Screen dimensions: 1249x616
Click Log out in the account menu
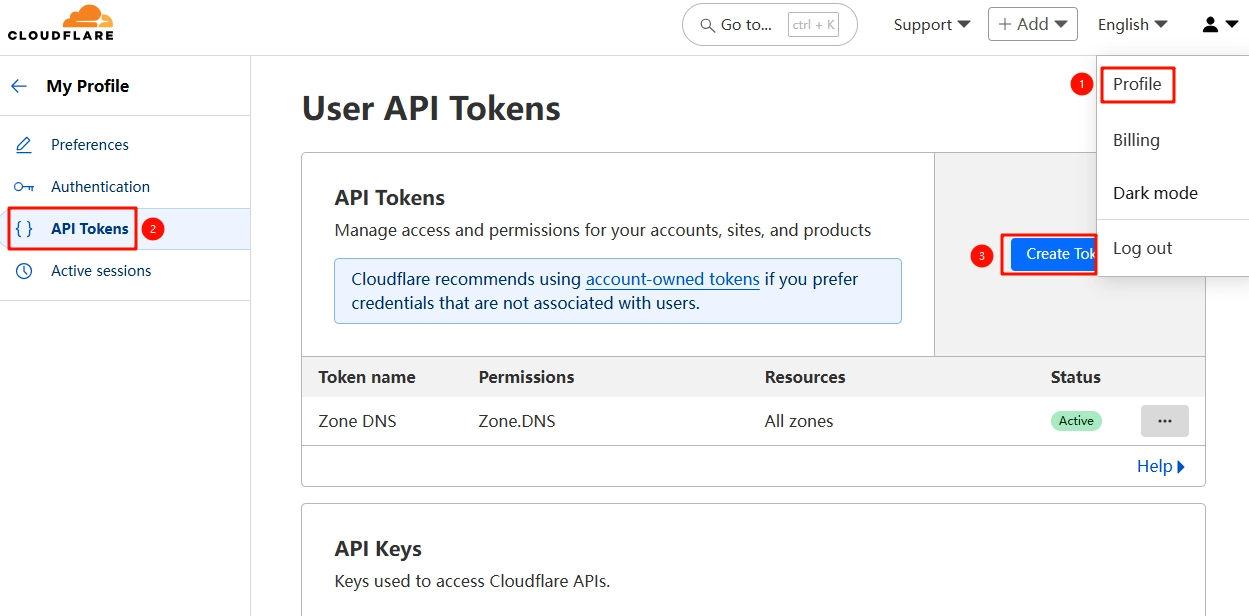(1142, 248)
